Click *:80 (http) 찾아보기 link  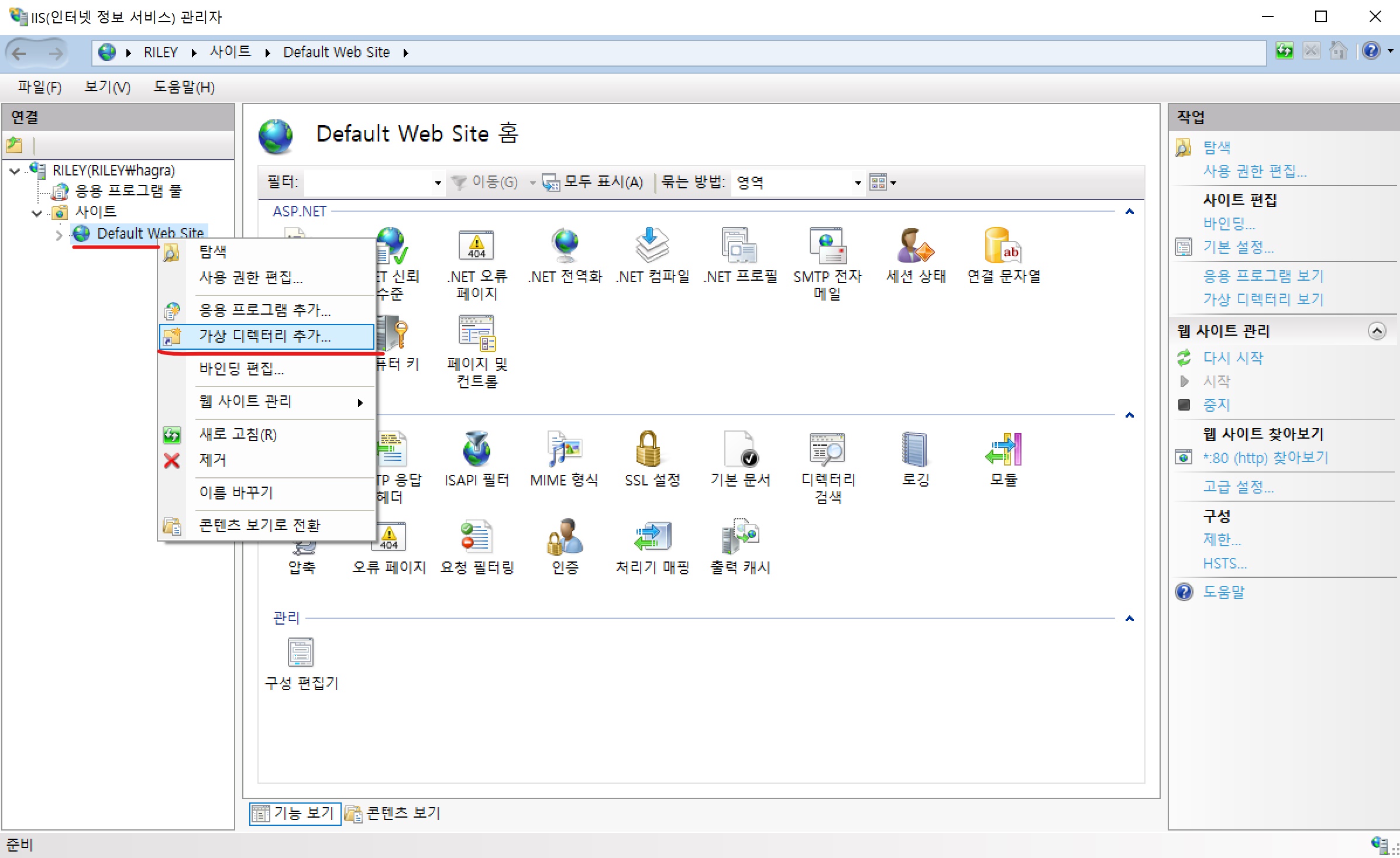pyautogui.click(x=1265, y=457)
